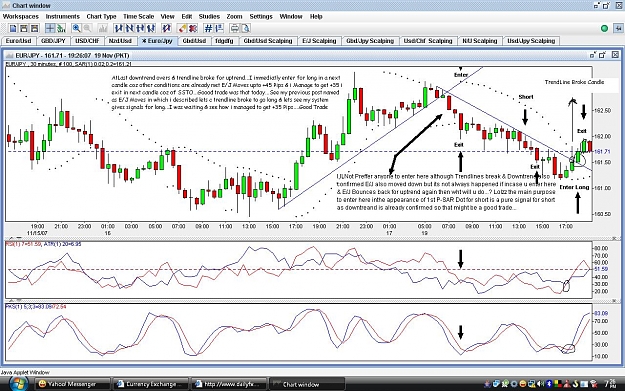Open the Zoom menu
This screenshot has height=391, width=625.
(x=234, y=16)
